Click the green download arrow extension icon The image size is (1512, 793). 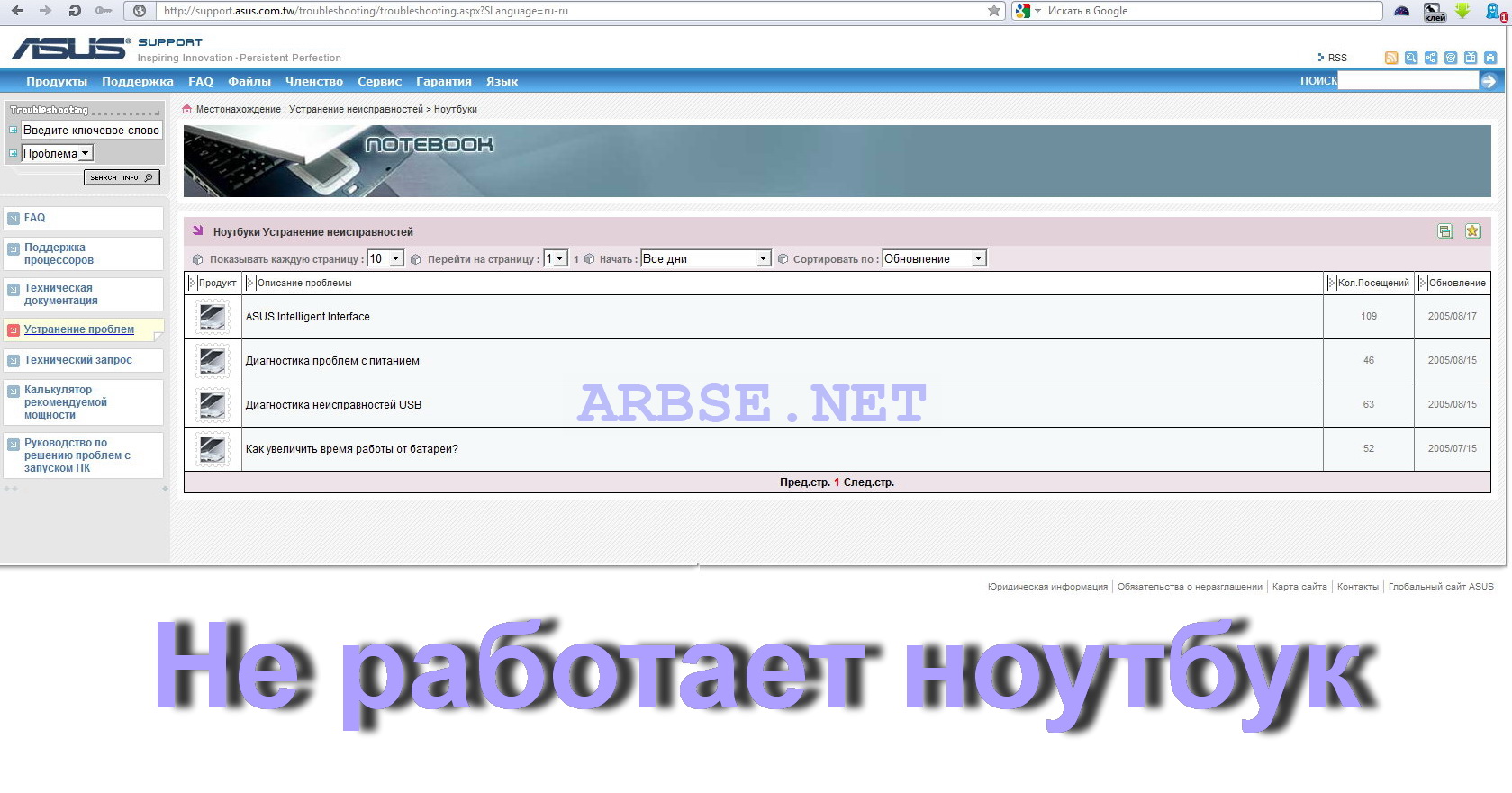[1462, 11]
